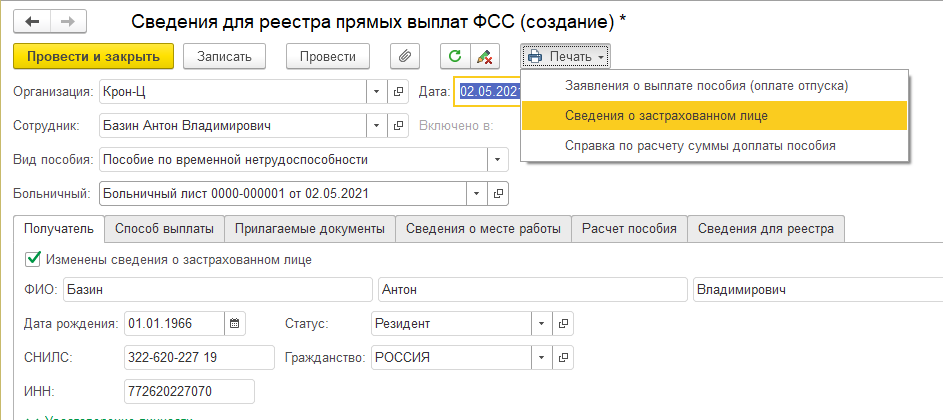Open the Печать dropdown menu

(565, 57)
